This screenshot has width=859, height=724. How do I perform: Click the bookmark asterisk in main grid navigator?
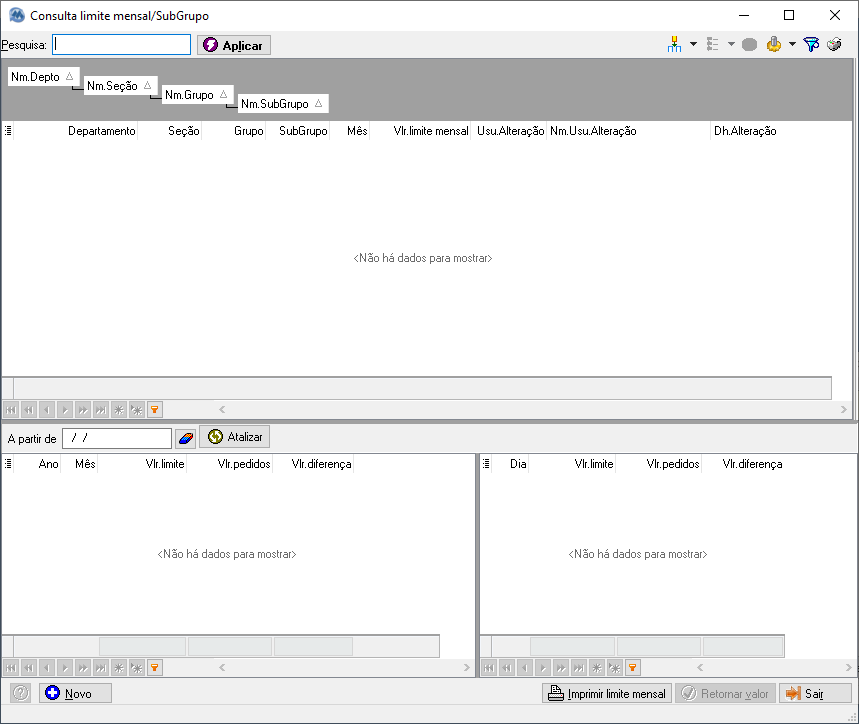(119, 410)
